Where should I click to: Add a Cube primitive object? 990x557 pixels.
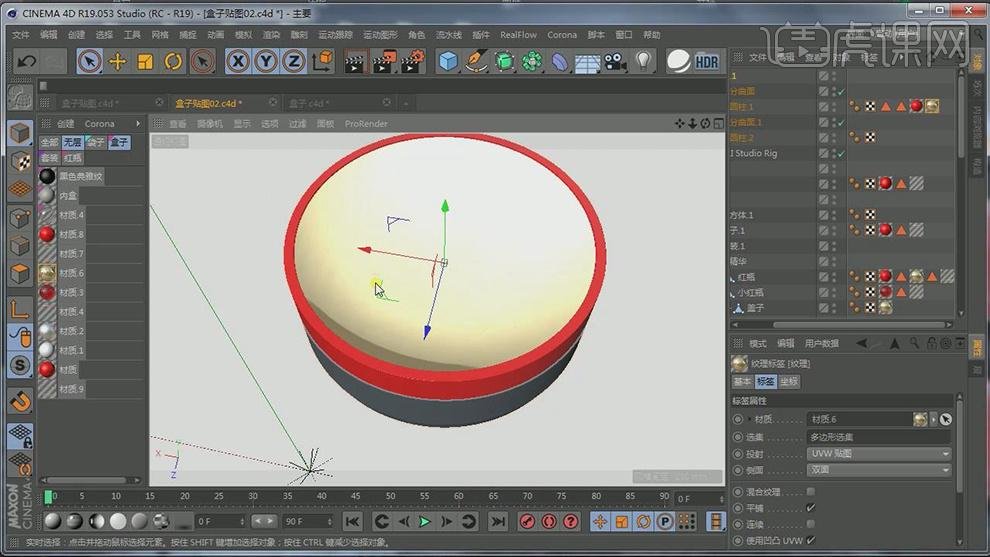(448, 61)
